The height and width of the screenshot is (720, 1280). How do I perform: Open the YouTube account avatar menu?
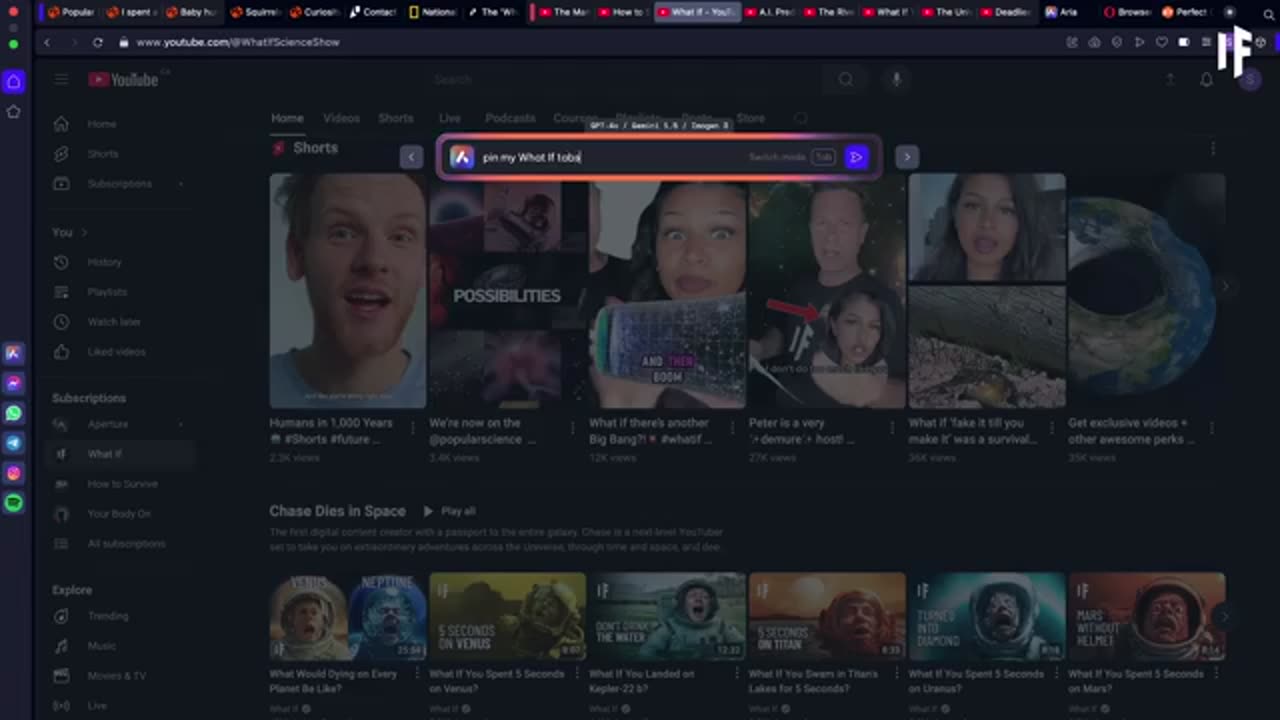[1250, 80]
